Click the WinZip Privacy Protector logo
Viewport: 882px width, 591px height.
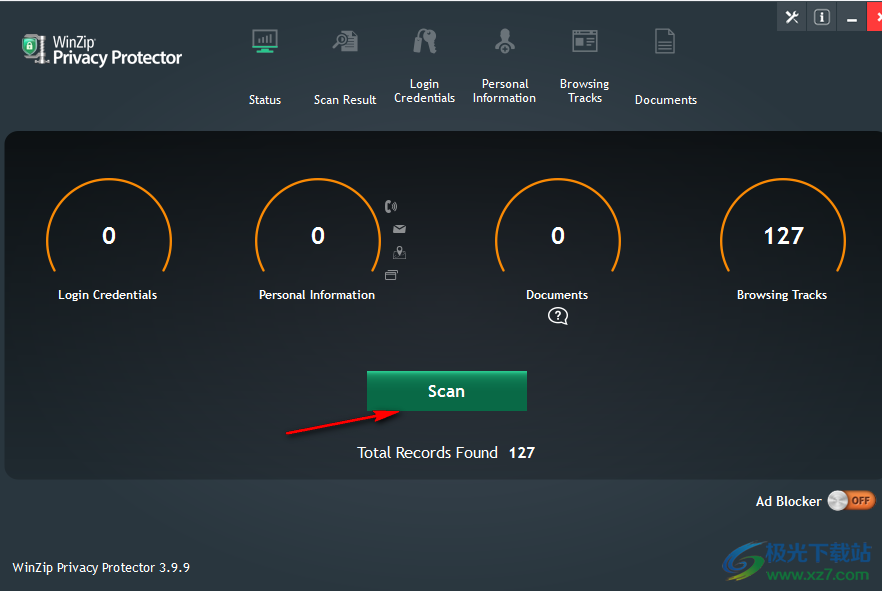101,50
